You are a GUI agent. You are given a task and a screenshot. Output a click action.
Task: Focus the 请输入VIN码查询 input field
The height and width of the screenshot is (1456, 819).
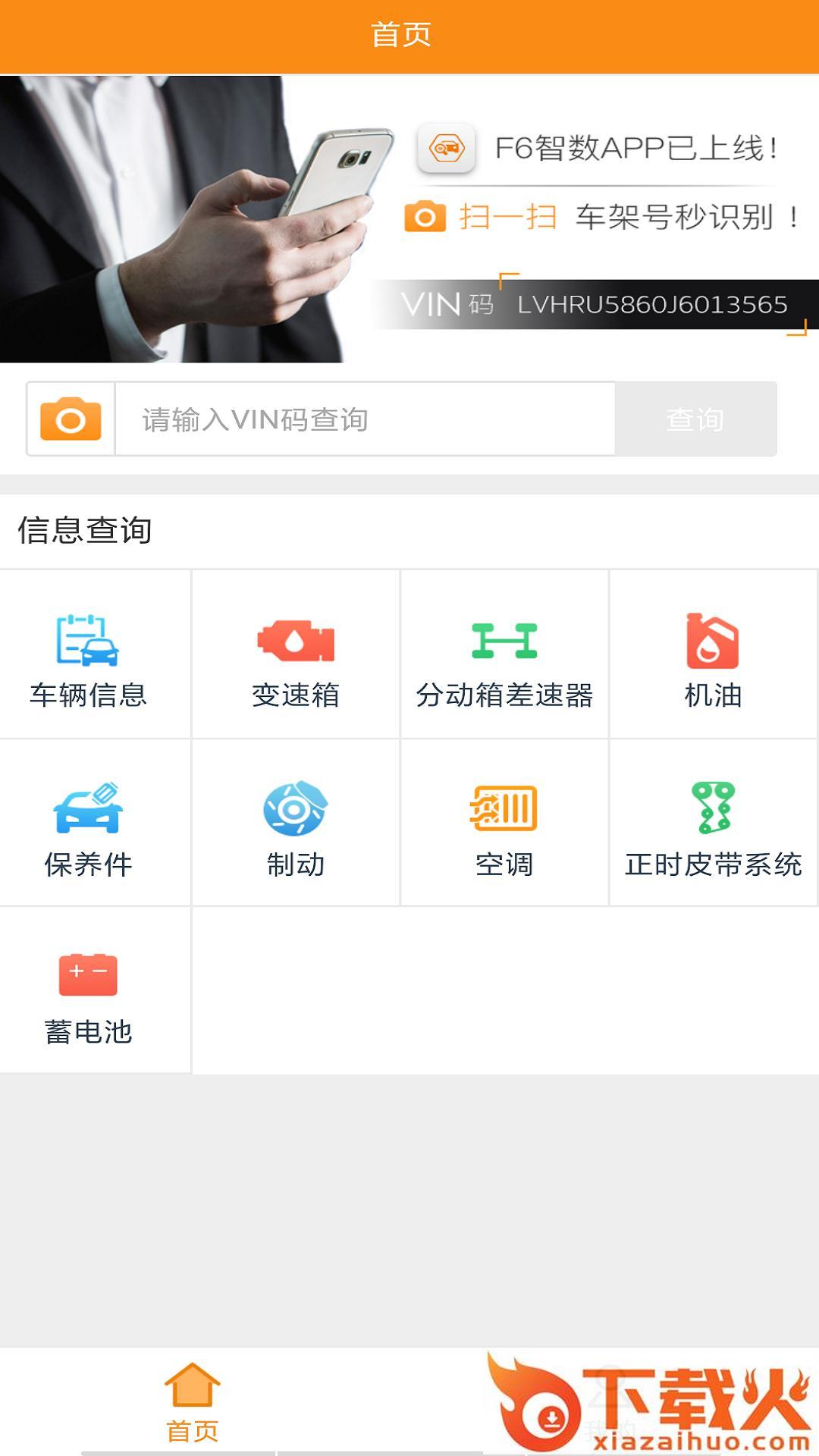[x=365, y=419]
